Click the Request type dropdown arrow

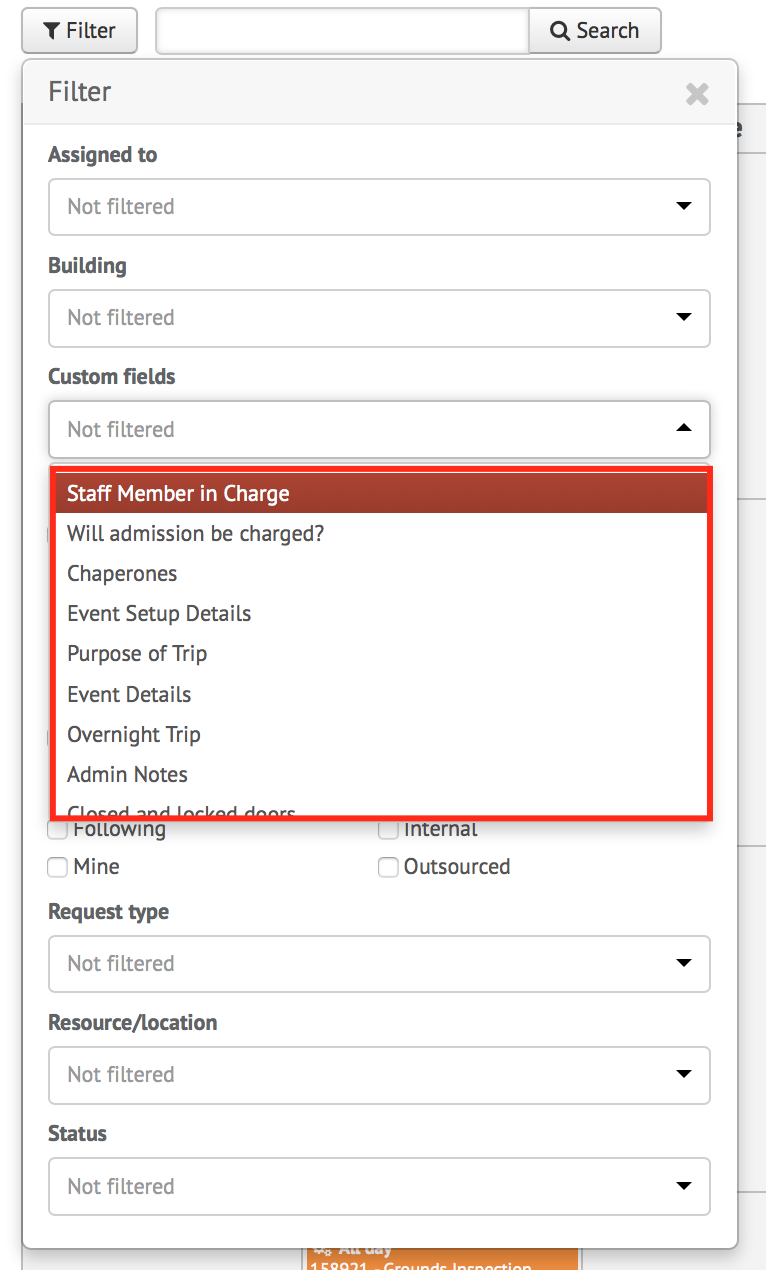pyautogui.click(x=684, y=963)
